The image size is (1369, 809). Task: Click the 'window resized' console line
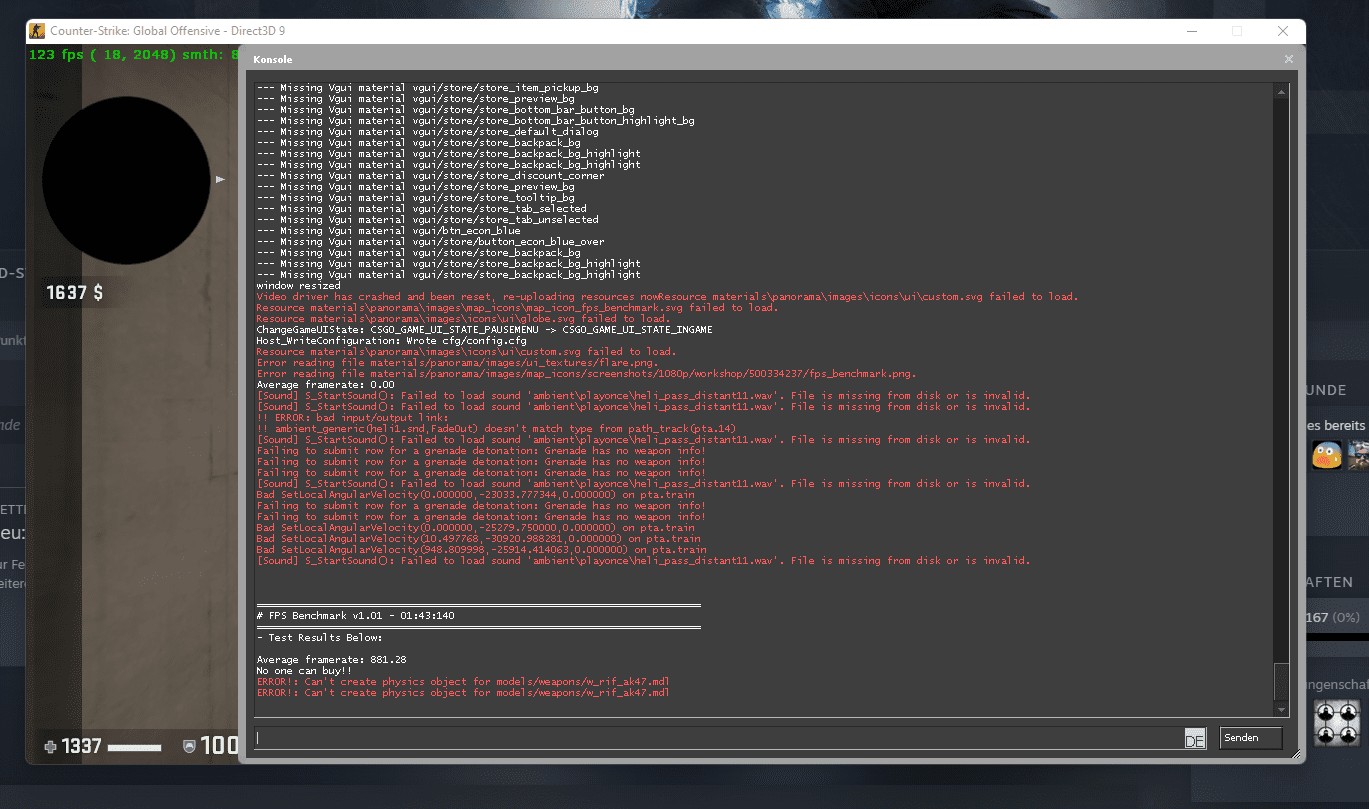coord(298,285)
